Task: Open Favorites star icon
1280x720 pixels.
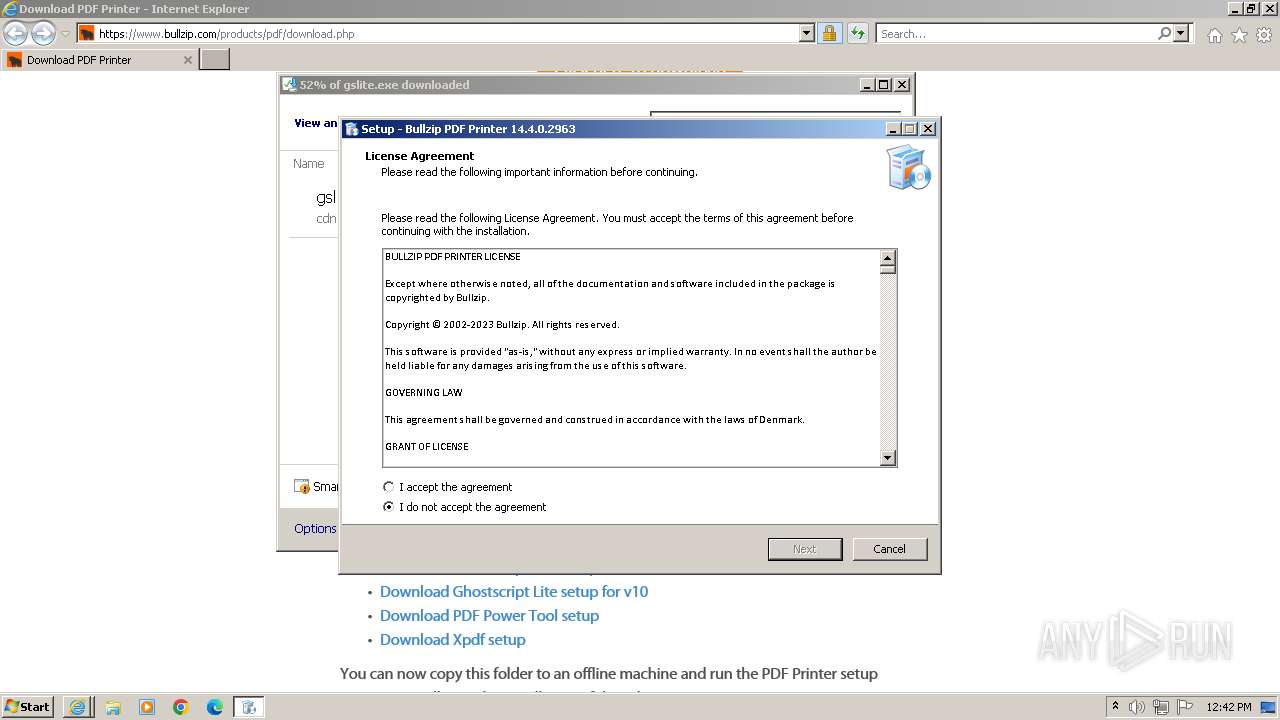Action: pyautogui.click(x=1239, y=35)
